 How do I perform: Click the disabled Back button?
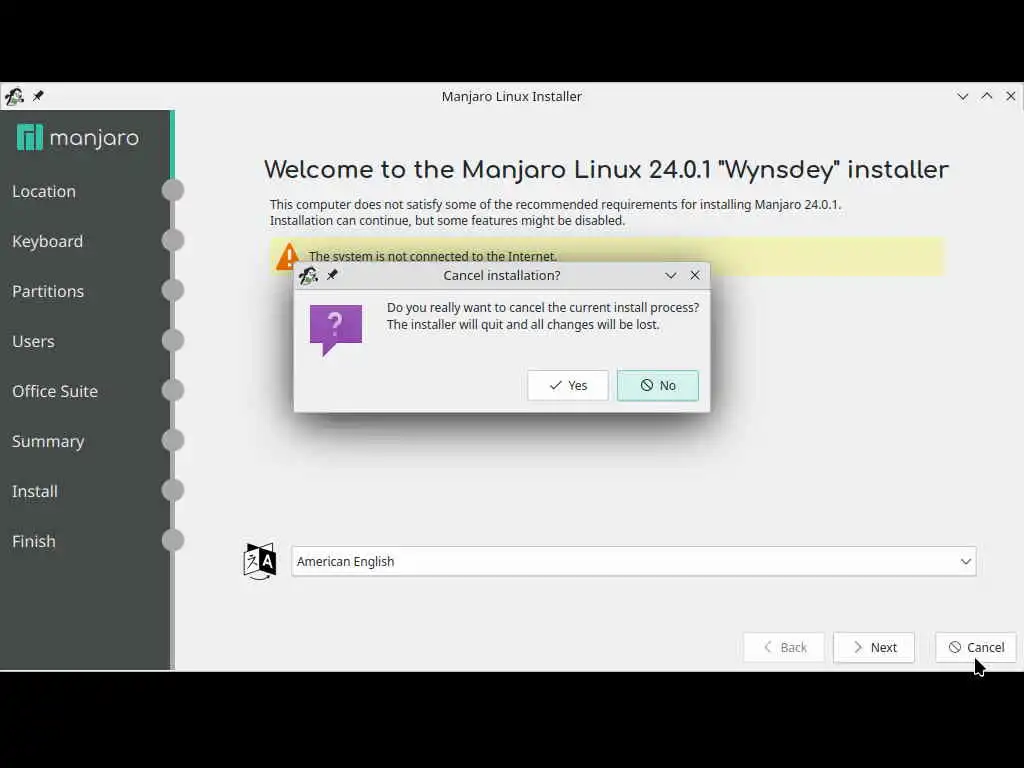coord(784,647)
